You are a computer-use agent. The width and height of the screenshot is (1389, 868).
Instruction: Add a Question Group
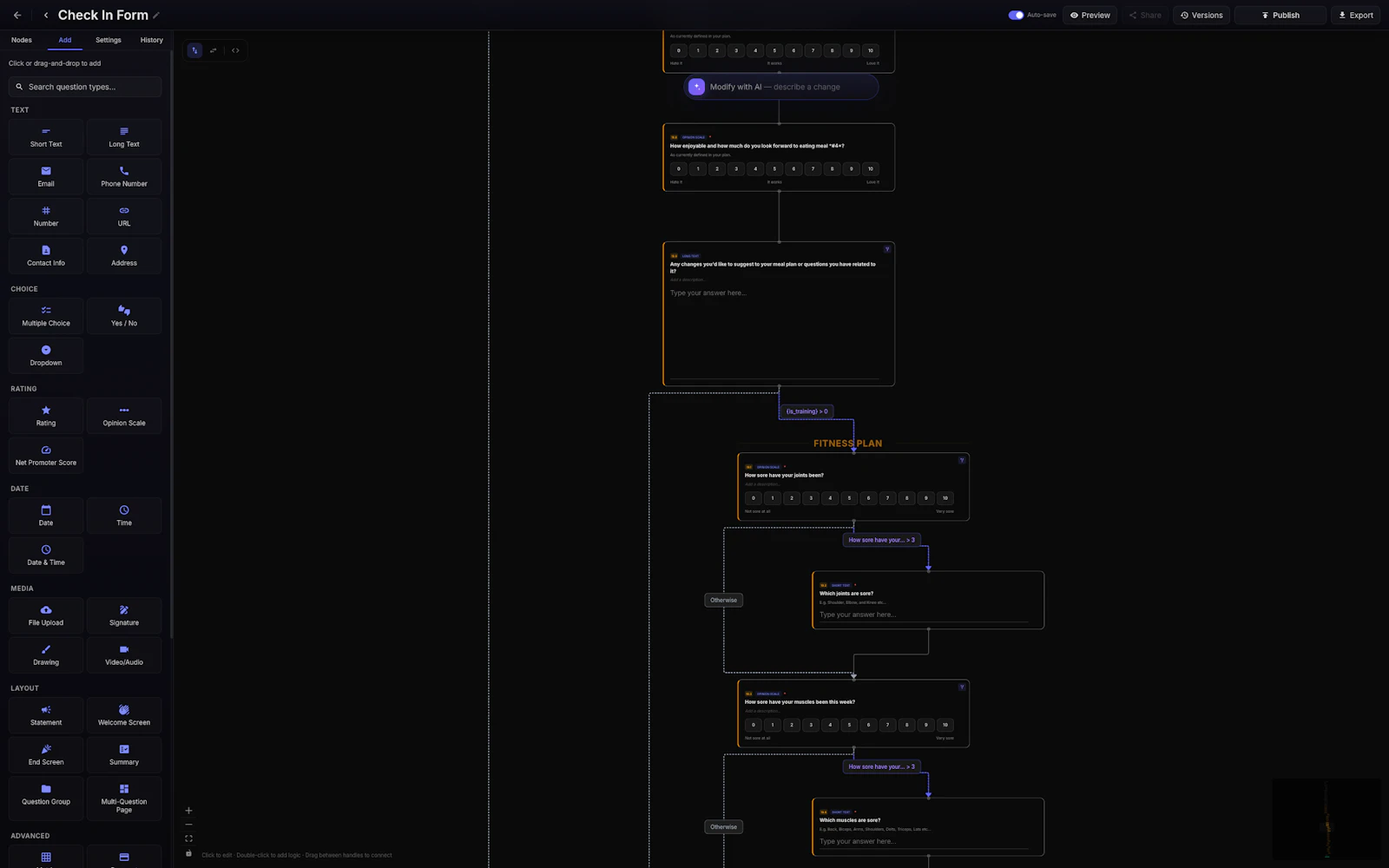pos(46,799)
